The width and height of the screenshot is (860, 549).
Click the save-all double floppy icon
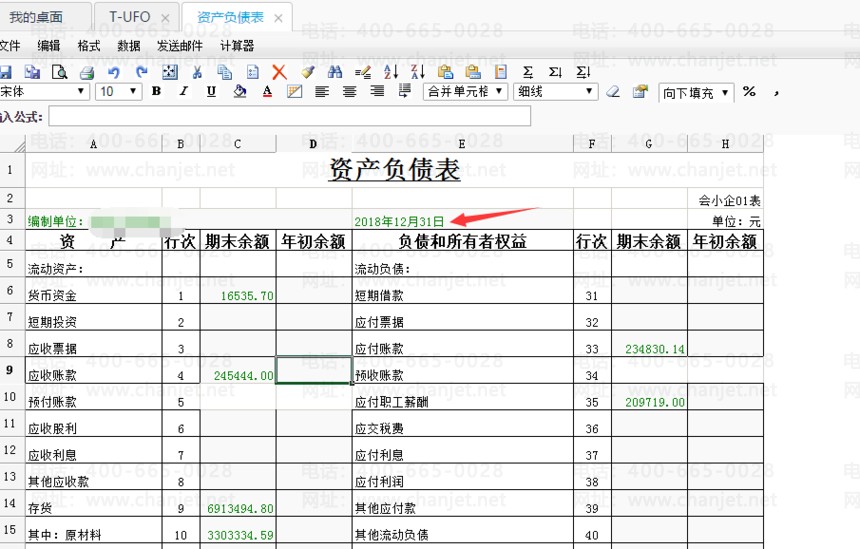32,72
